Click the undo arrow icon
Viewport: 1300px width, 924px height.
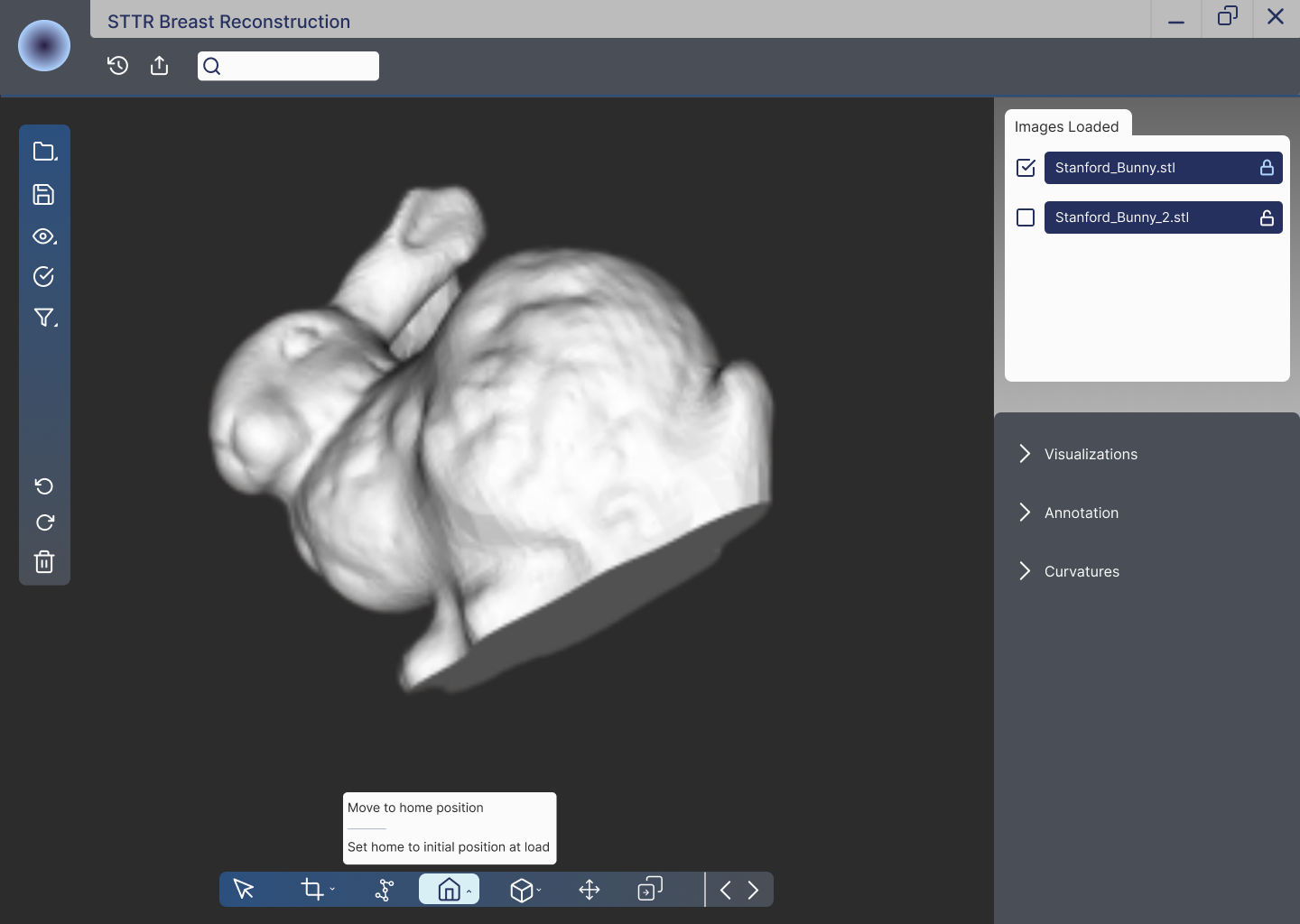44,486
